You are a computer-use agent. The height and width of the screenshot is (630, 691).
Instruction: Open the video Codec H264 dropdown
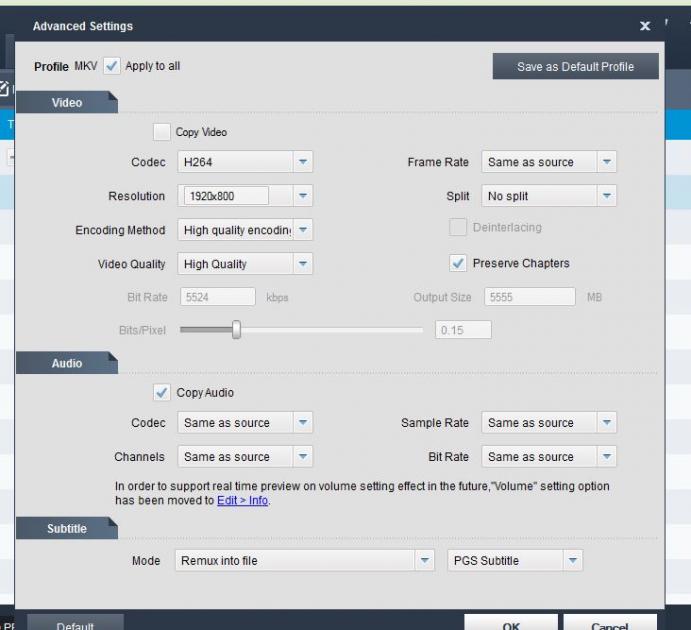[x=303, y=162]
